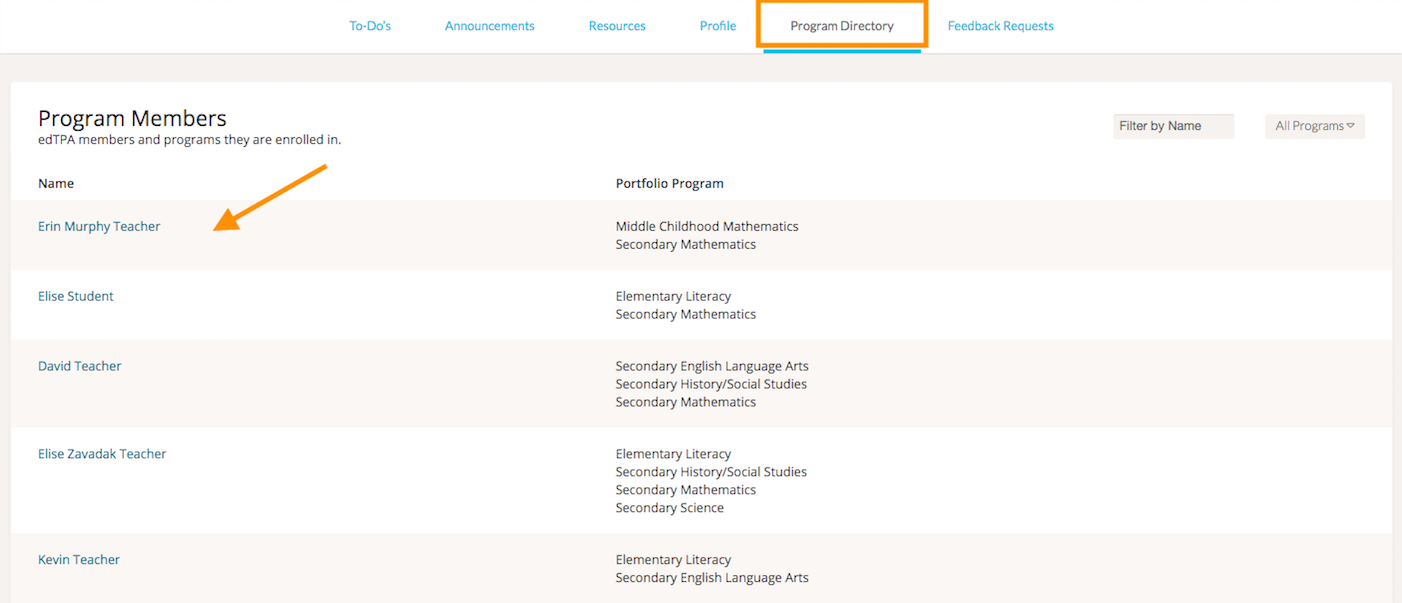Open the Profile tab
The height and width of the screenshot is (603, 1402).
[x=718, y=26]
